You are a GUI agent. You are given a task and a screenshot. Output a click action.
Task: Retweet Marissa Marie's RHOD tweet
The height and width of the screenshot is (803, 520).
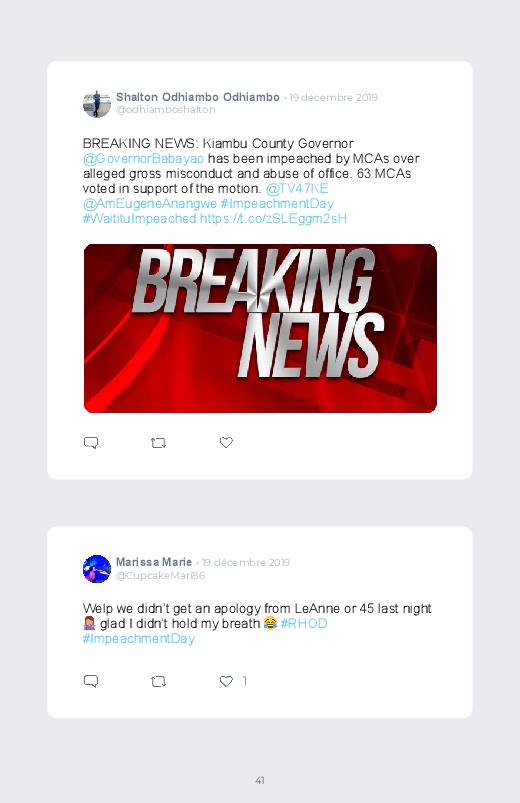[158, 681]
